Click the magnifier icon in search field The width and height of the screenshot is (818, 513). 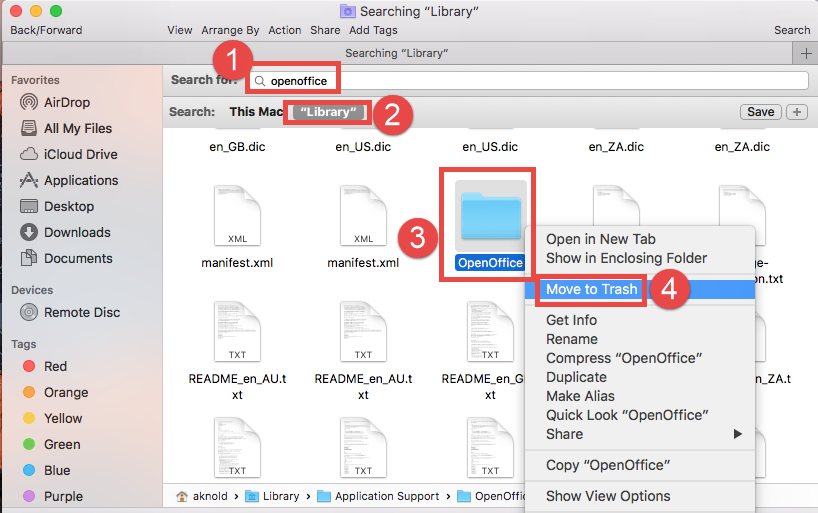(x=260, y=81)
